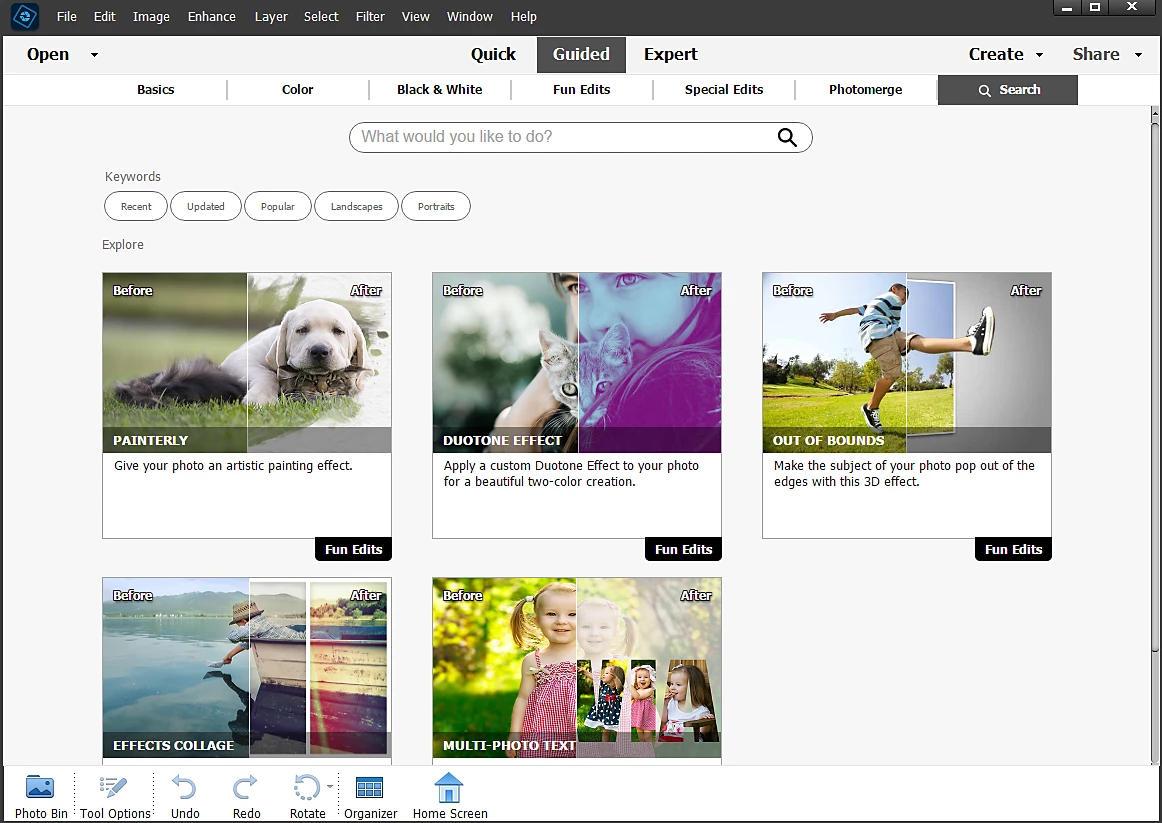Viewport: 1162px width, 823px height.
Task: Click the Undo arrow icon
Action: (185, 788)
